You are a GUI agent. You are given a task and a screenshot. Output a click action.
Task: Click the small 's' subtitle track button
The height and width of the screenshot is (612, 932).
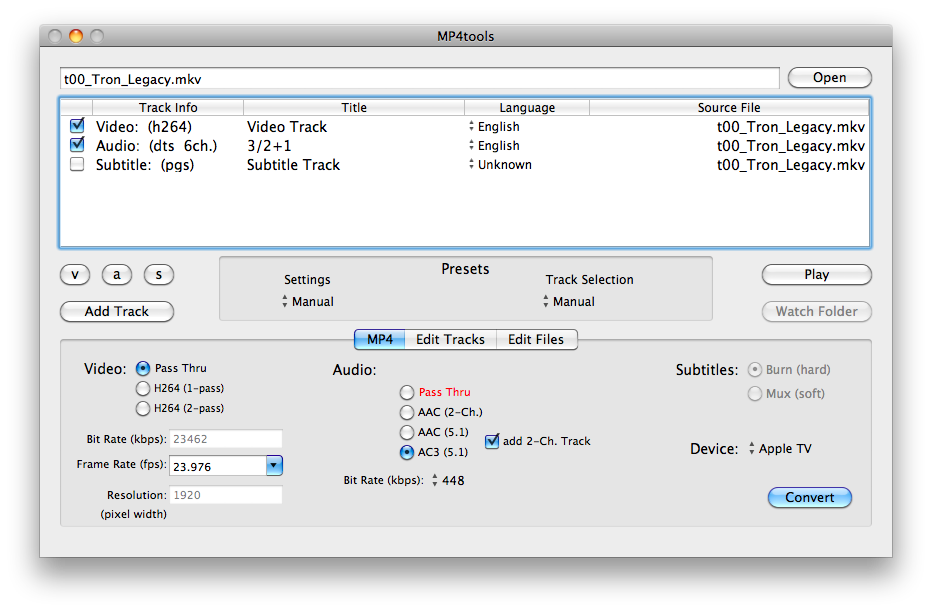[x=159, y=275]
